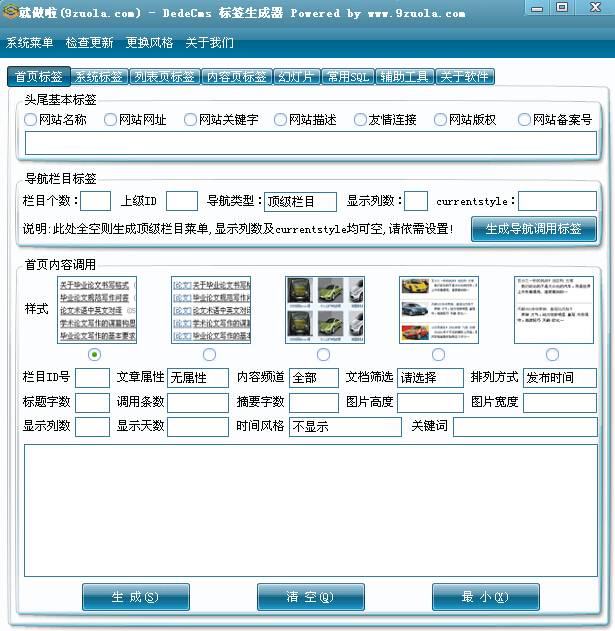Click the large generated code text area

pyautogui.click(x=311, y=510)
